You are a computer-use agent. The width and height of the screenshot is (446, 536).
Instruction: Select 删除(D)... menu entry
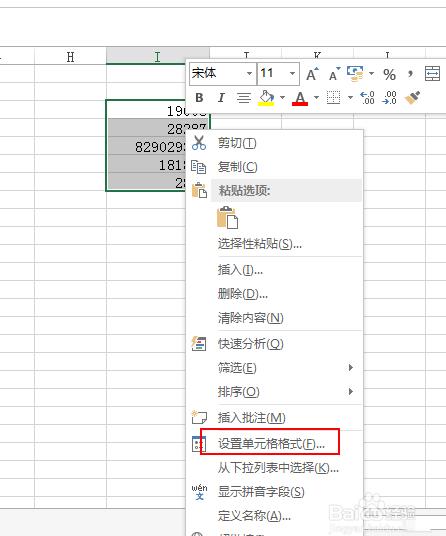(x=275, y=294)
